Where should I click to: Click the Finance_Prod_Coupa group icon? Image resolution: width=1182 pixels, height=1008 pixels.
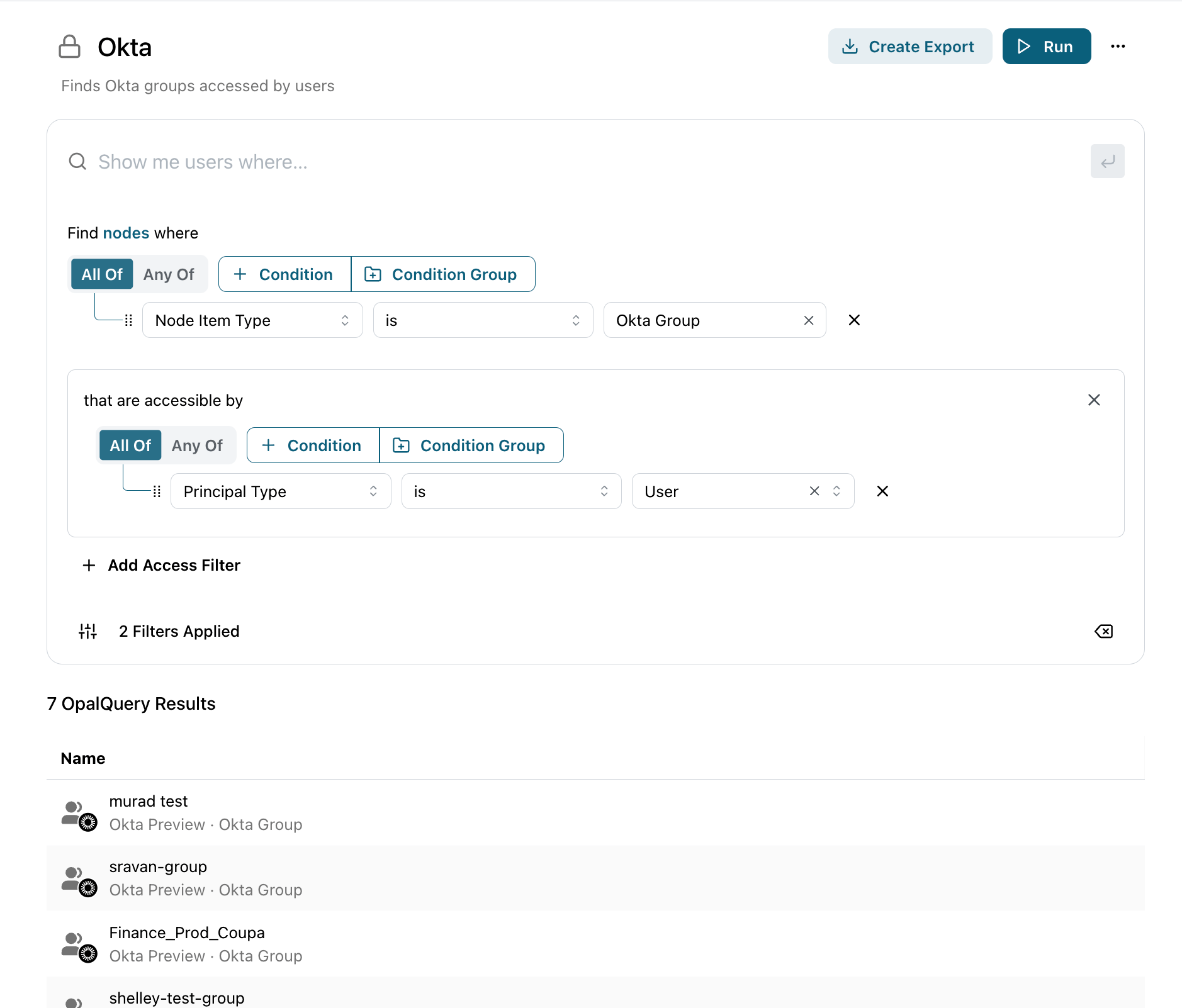pos(79,946)
